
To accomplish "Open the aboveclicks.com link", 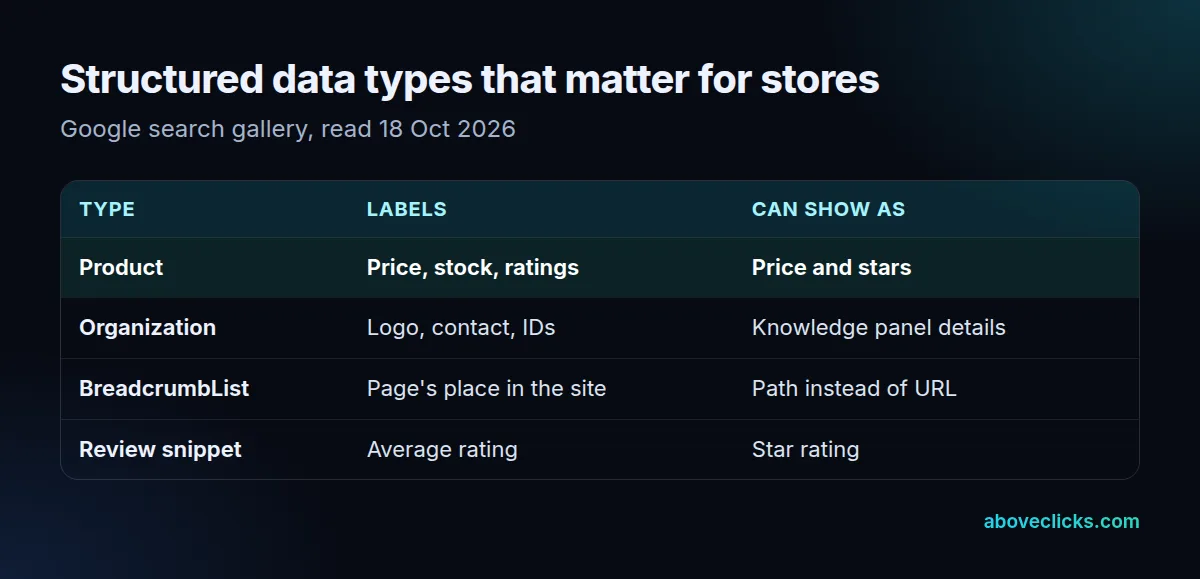I will click(x=1061, y=521).
